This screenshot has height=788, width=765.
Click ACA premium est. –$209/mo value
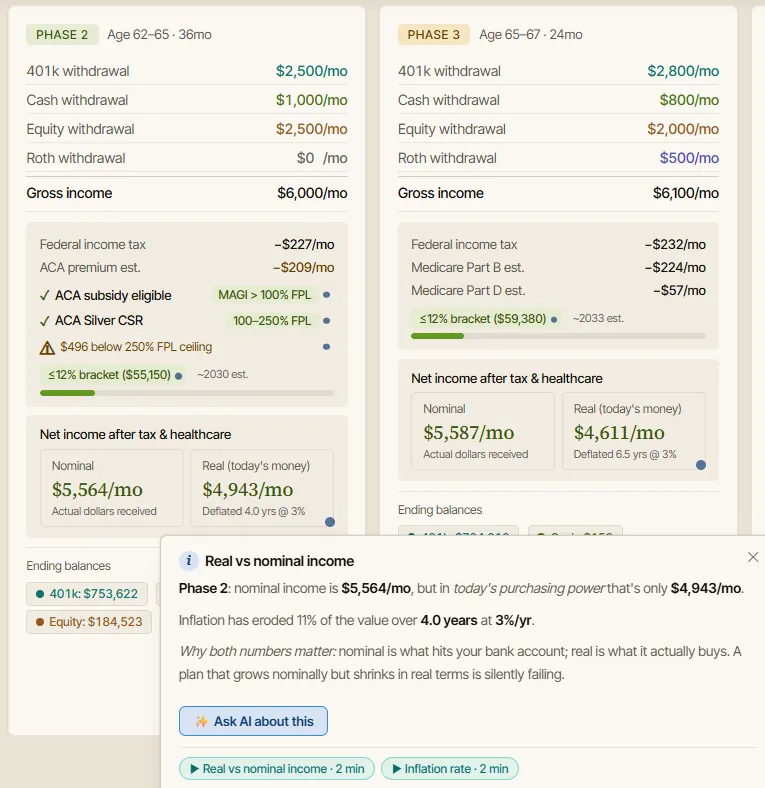304,267
